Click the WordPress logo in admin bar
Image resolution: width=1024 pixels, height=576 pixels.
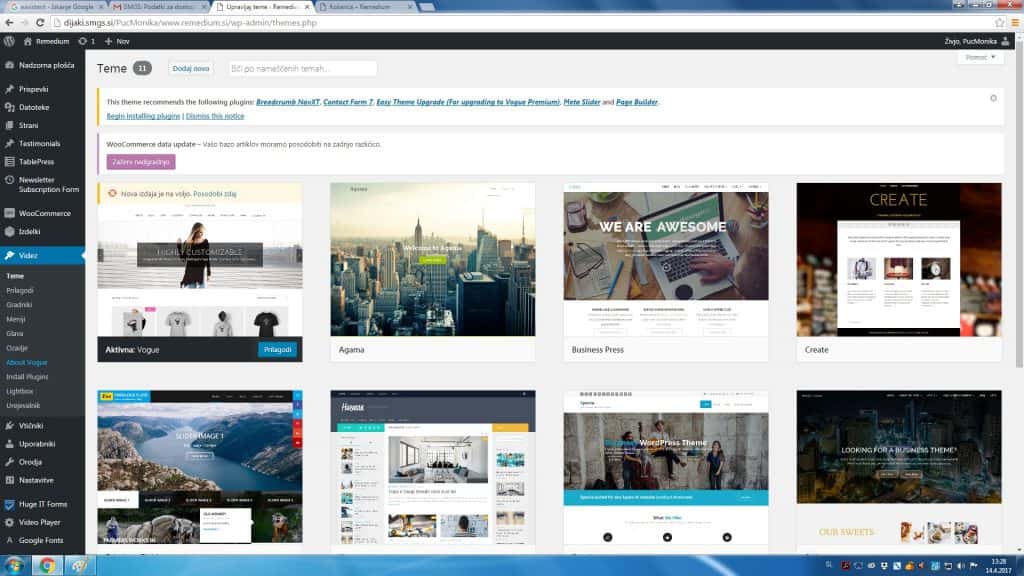point(9,41)
